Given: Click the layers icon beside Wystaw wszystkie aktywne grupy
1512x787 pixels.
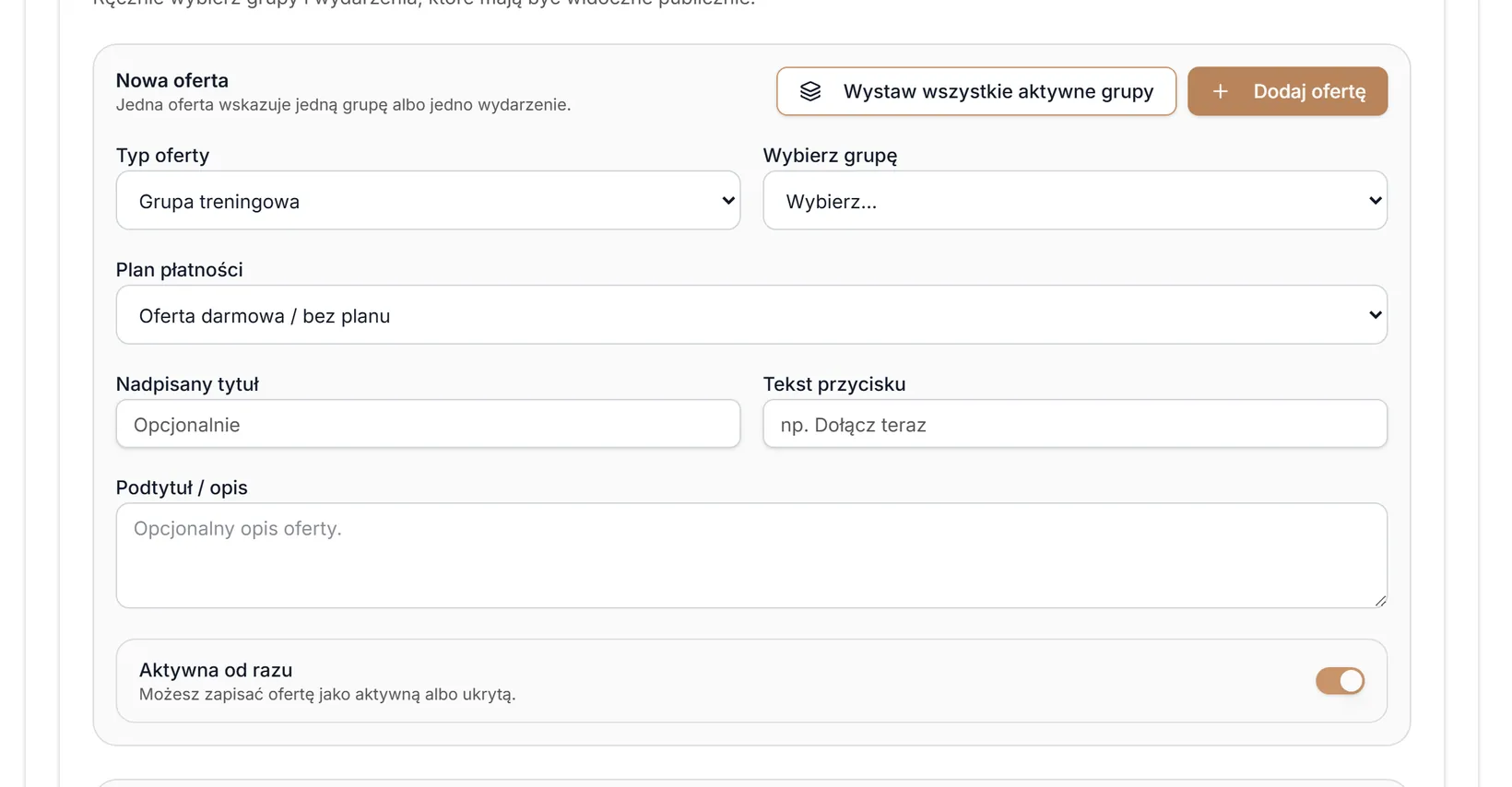Looking at the screenshot, I should click(809, 91).
